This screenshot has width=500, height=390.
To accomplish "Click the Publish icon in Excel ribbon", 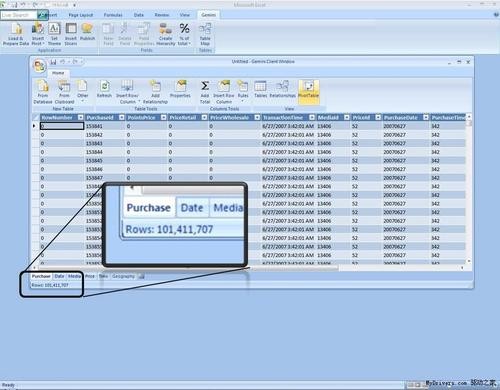I will pyautogui.click(x=87, y=32).
